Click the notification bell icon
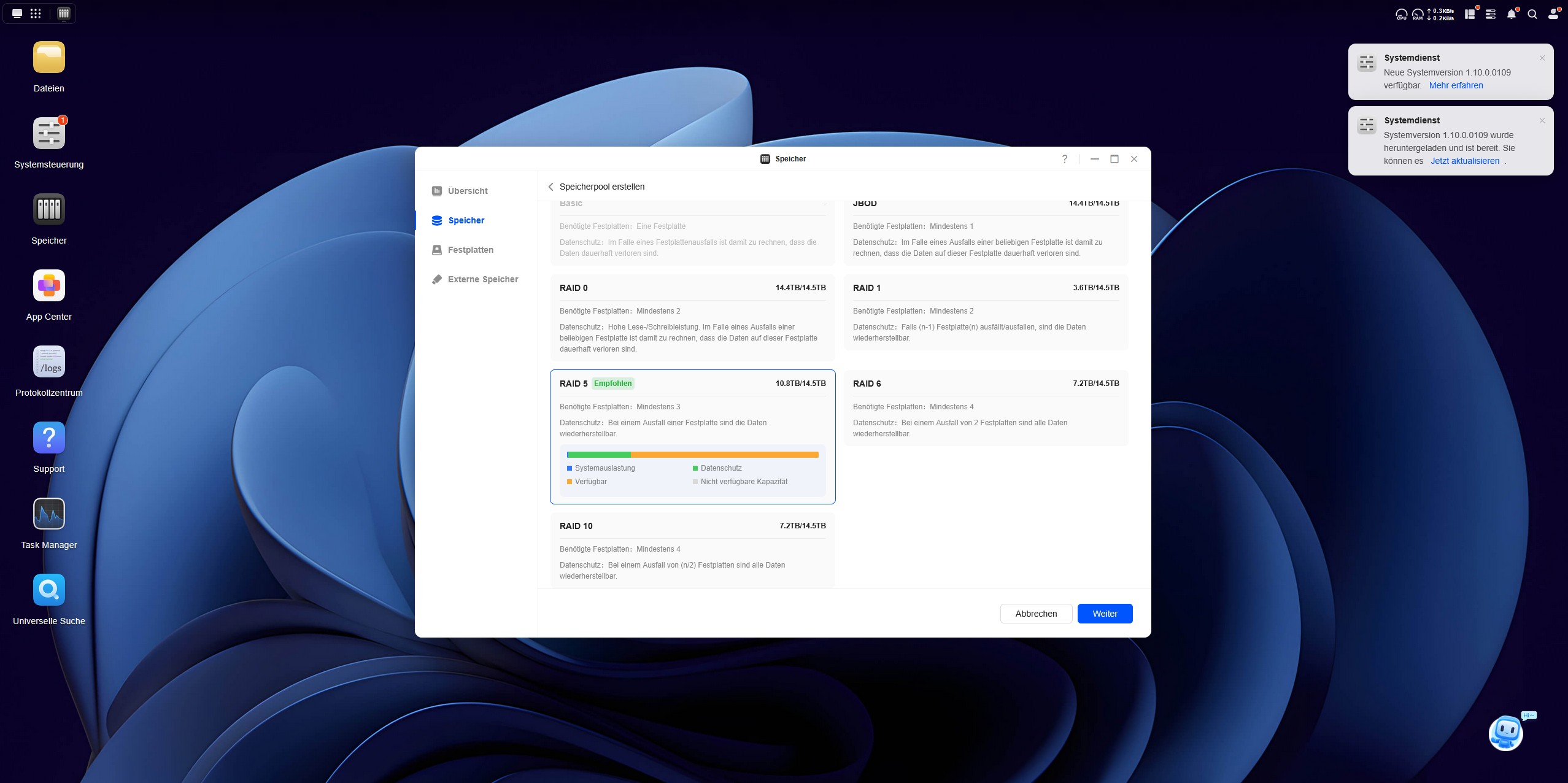The height and width of the screenshot is (783, 1568). (x=1511, y=14)
